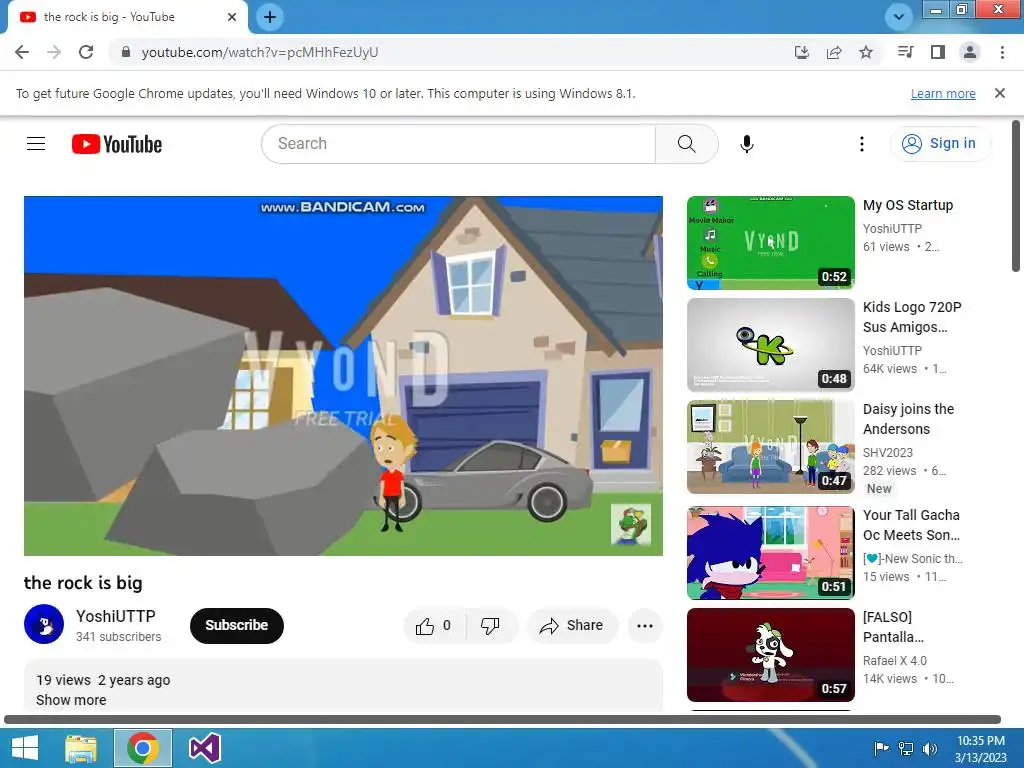Share this page from address bar
The image size is (1024, 768).
(x=834, y=52)
